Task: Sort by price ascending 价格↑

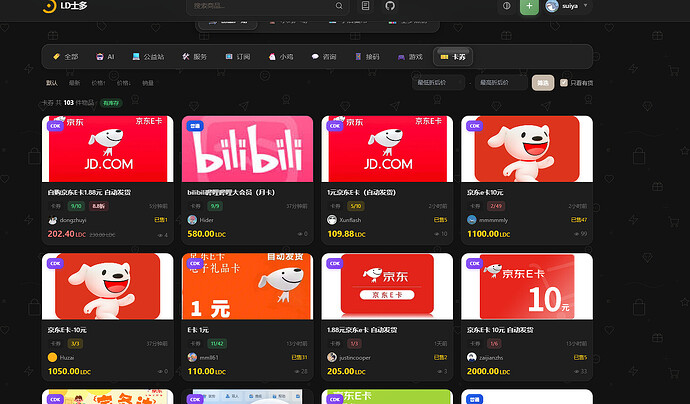Action: tap(98, 83)
